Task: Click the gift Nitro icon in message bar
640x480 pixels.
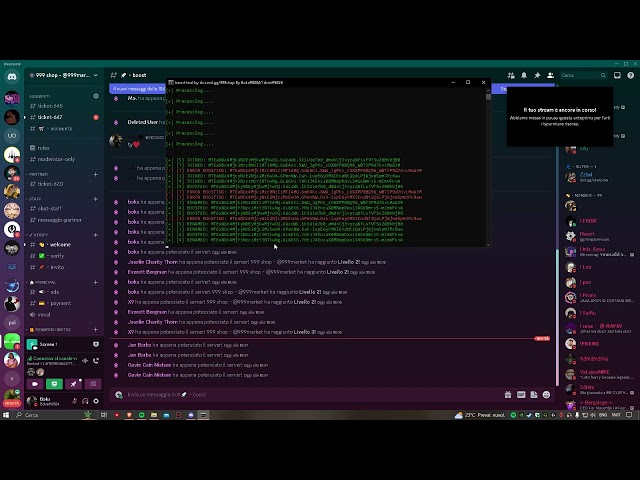Action: (x=508, y=395)
